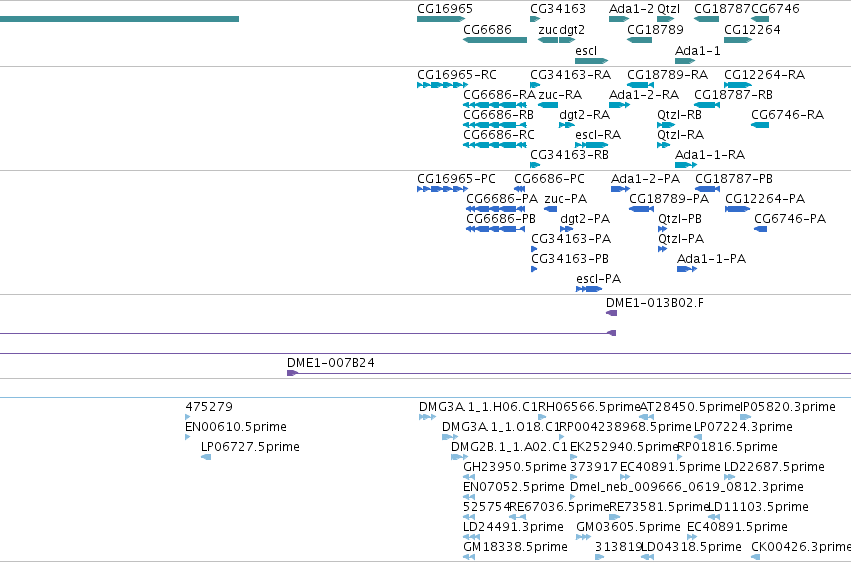The height and width of the screenshot is (562, 851).
Task: Click the CG16965 gene label
Action: pyautogui.click(x=444, y=9)
